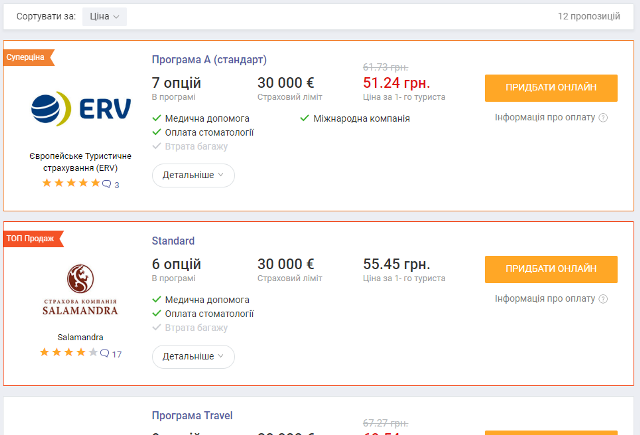Open the Програма Travel link

pos(192,415)
